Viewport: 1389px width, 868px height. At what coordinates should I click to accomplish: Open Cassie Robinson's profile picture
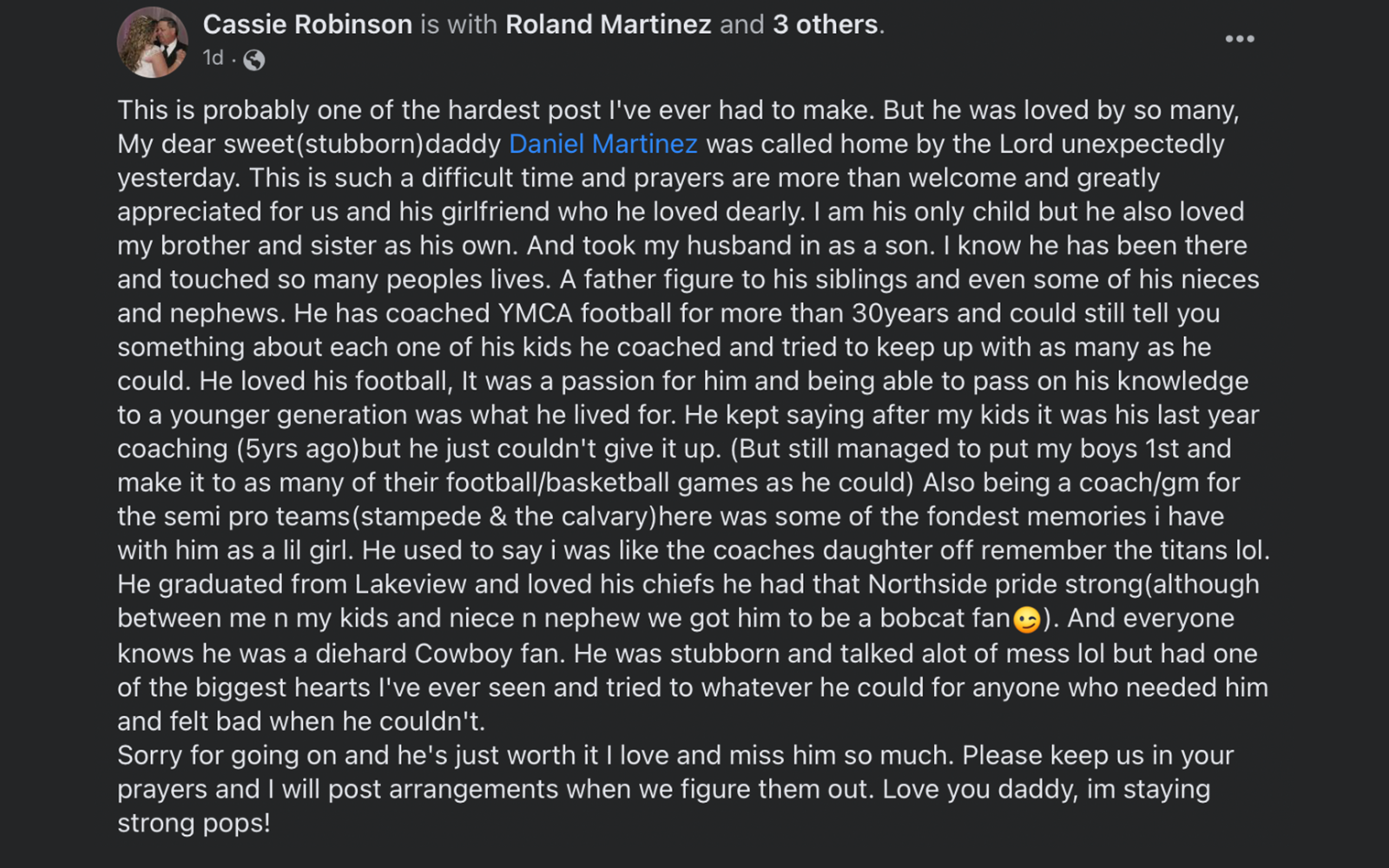click(x=152, y=35)
